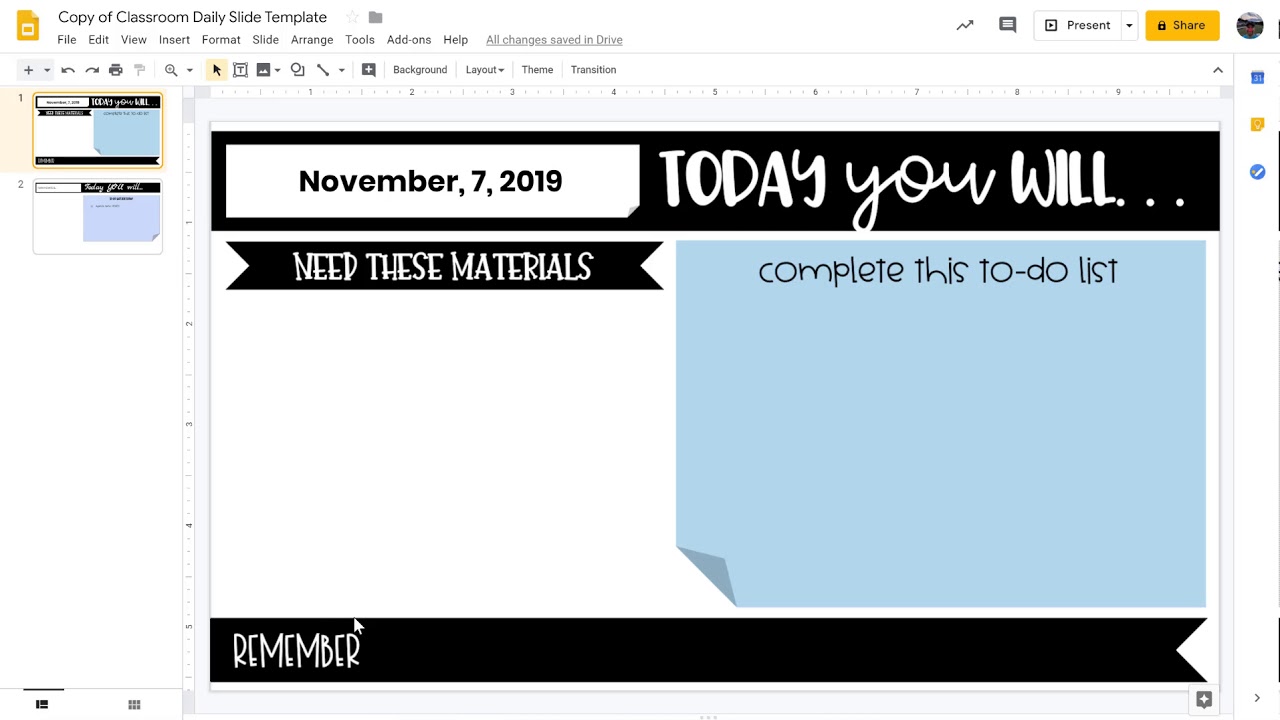Viewport: 1280px width, 720px height.
Task: Open the Help menu
Action: 455,40
